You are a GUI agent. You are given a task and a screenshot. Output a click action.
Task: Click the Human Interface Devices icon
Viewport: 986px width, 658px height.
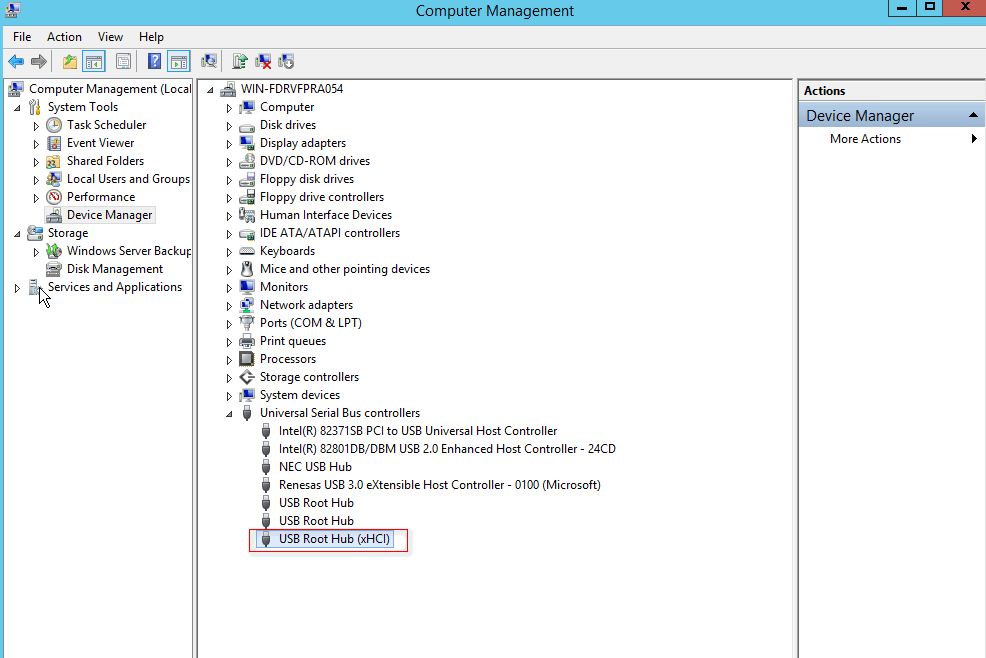[x=247, y=215]
